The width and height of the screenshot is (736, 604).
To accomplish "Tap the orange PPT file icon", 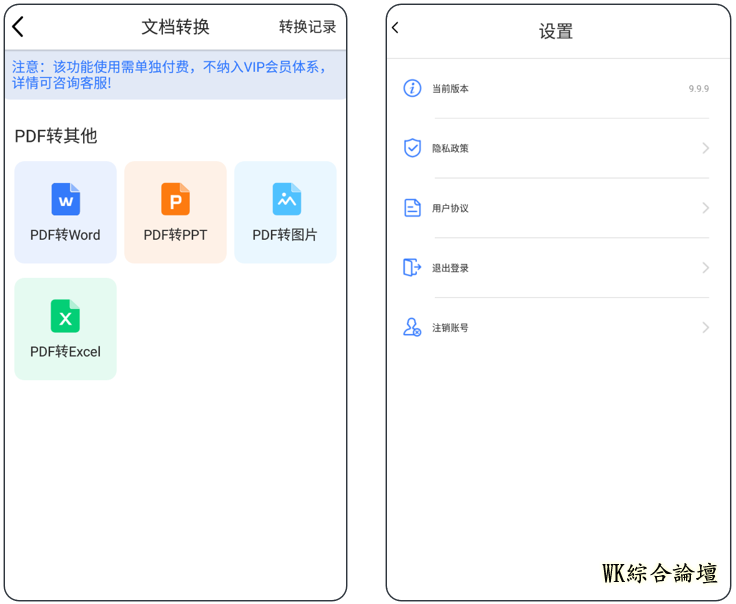I will (175, 199).
